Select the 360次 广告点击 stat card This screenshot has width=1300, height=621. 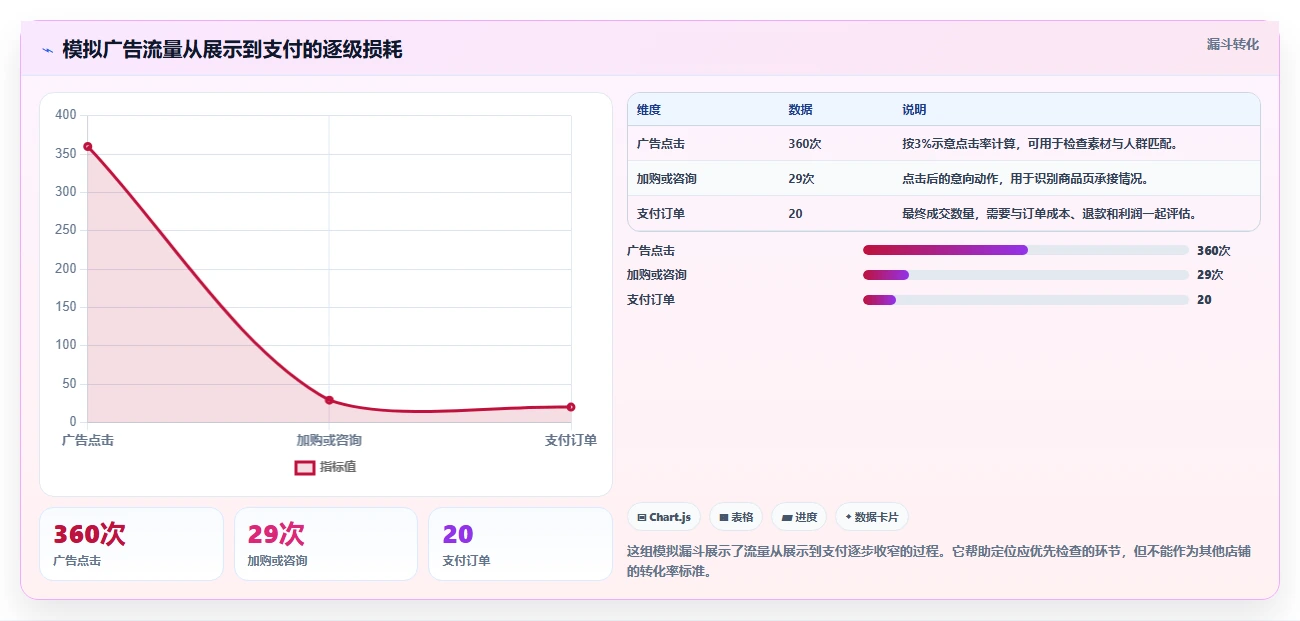click(x=131, y=544)
